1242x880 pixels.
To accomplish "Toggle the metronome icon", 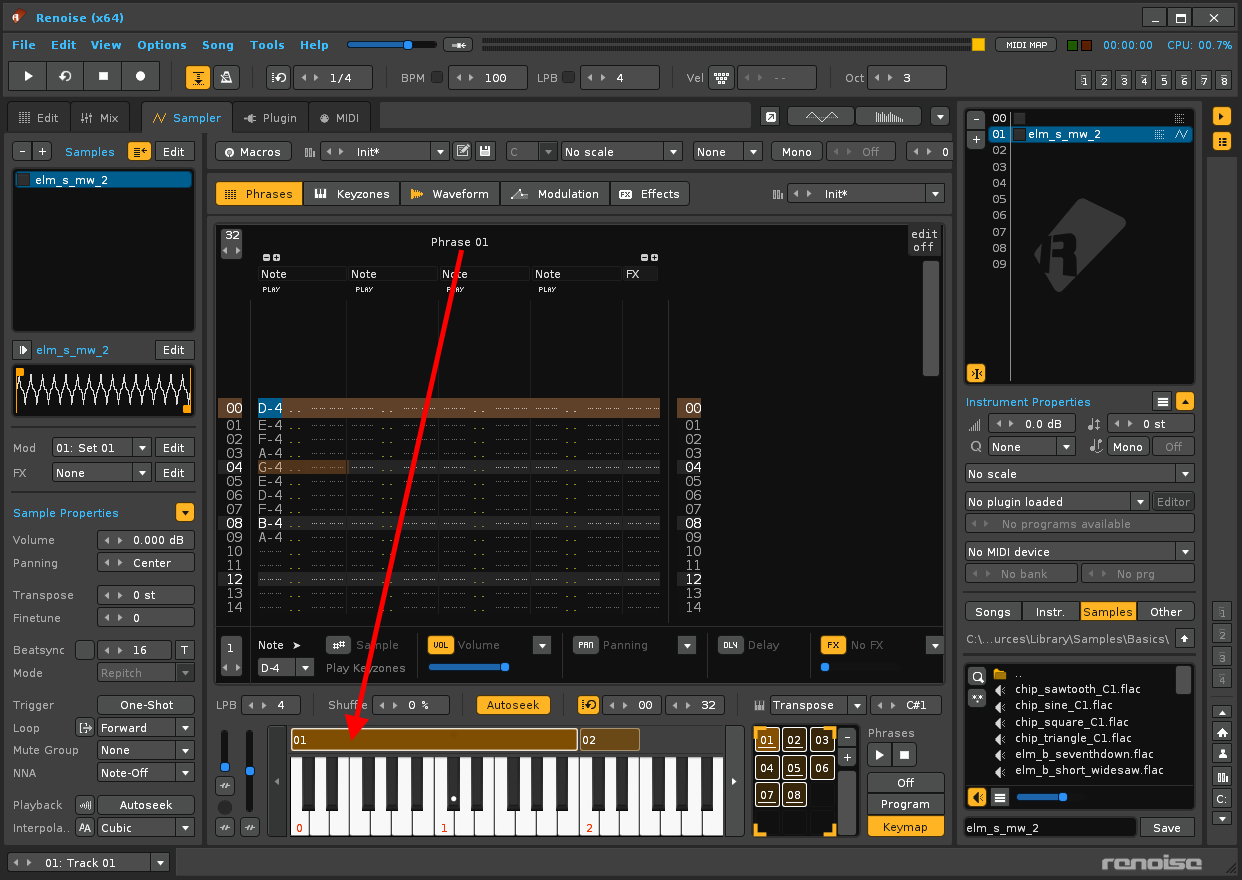I will pos(225,78).
